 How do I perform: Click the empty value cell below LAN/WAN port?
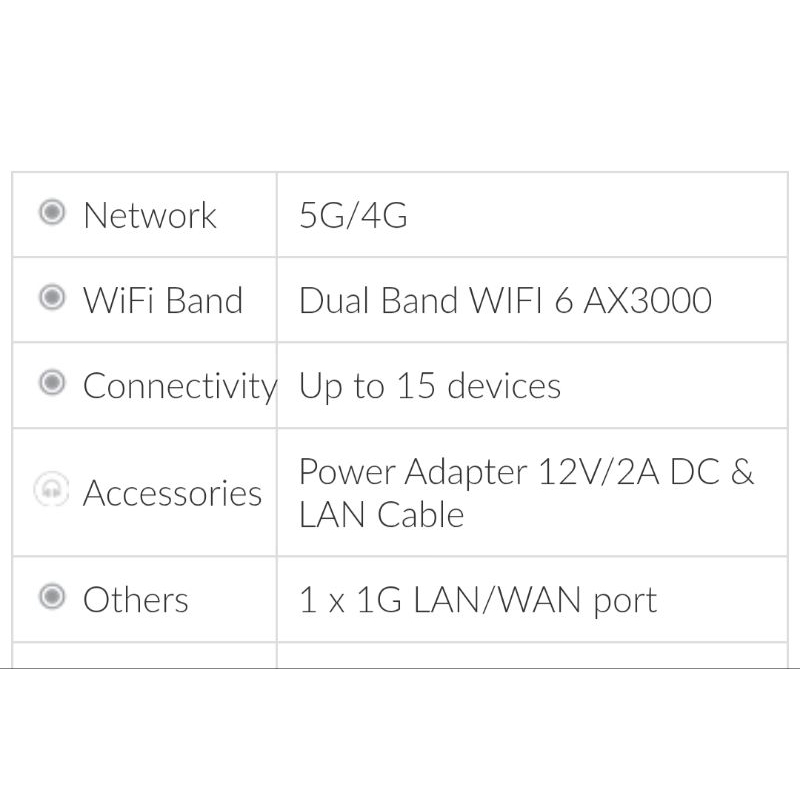[x=532, y=655]
